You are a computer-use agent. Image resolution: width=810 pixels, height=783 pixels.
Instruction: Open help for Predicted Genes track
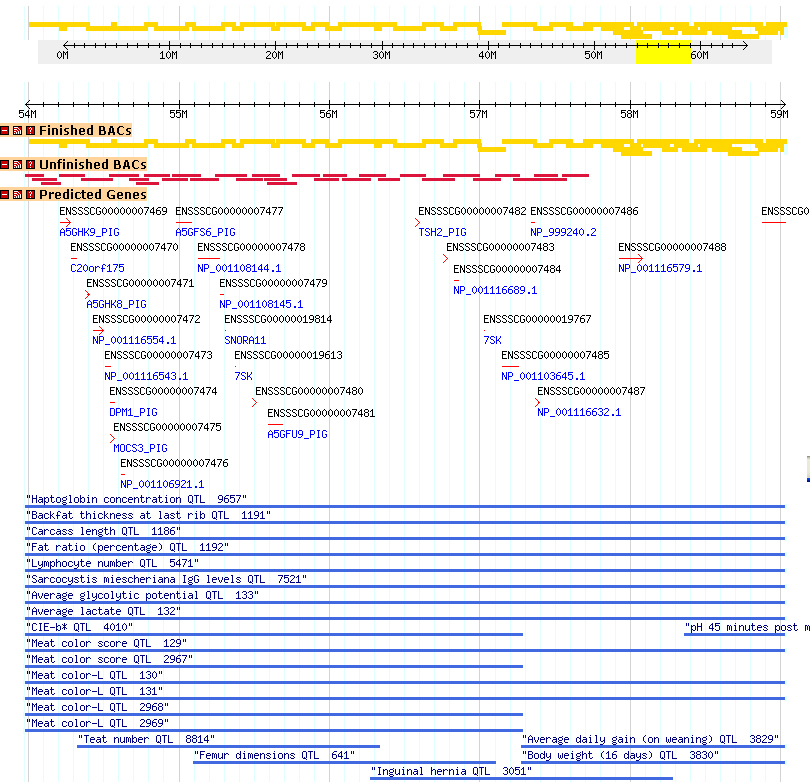30,194
